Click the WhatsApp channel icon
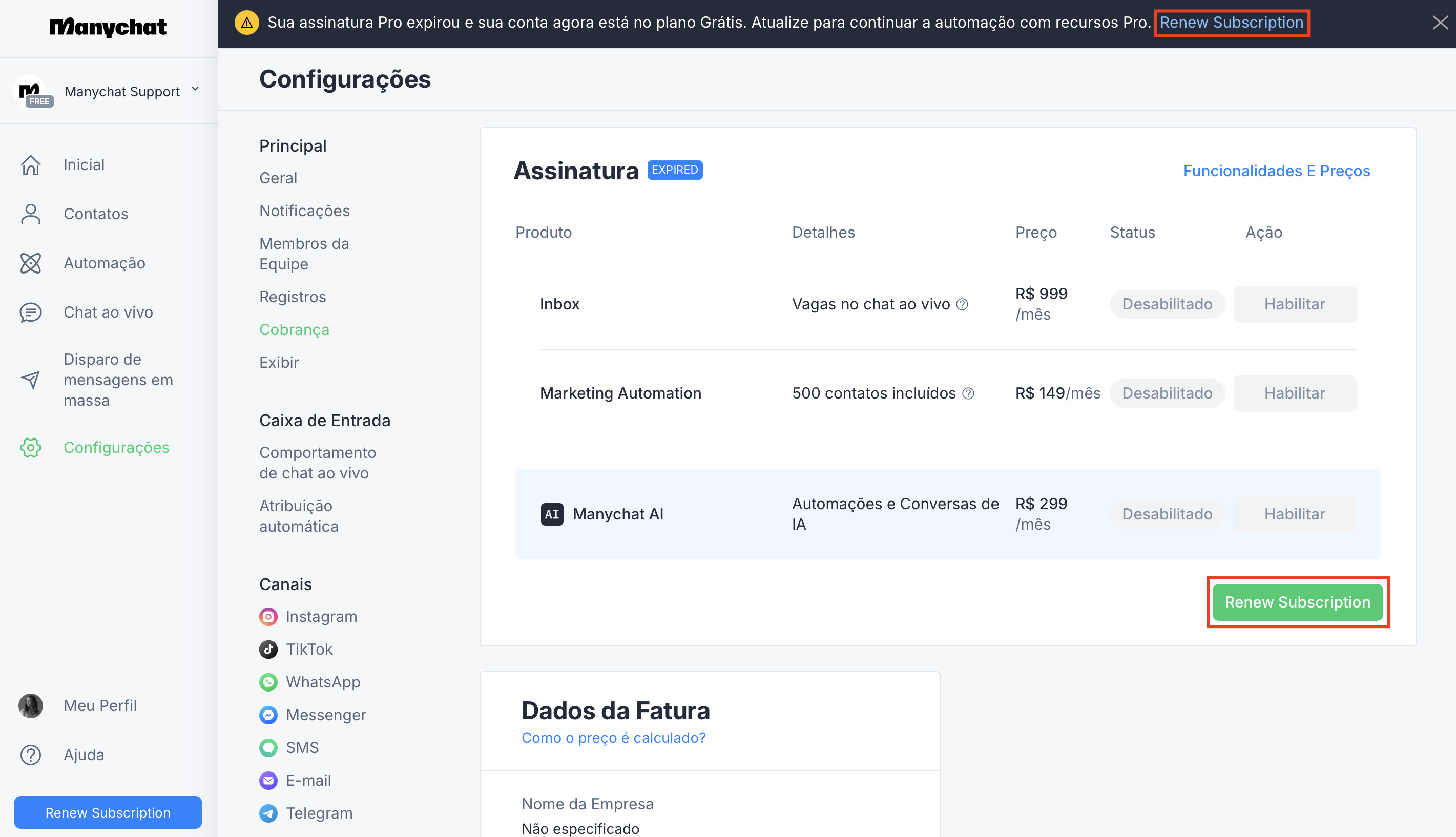 tap(268, 682)
